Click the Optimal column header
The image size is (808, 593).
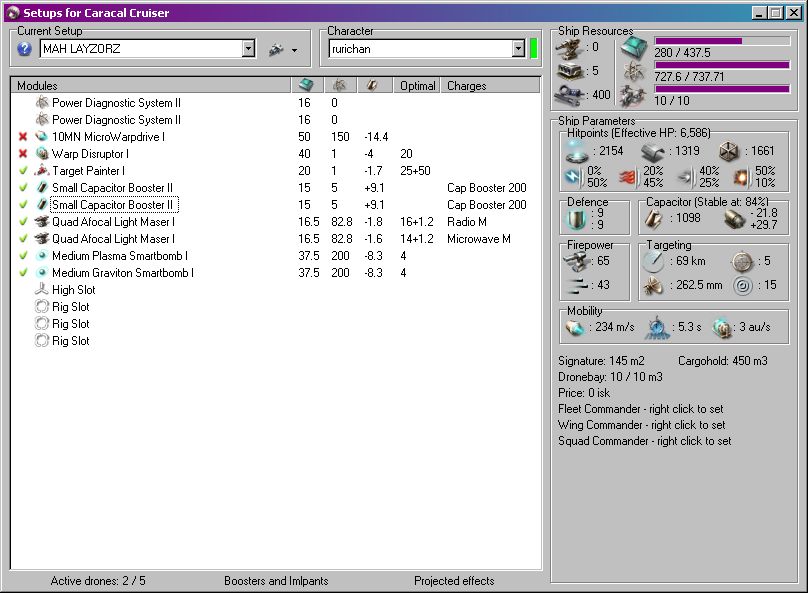[417, 85]
